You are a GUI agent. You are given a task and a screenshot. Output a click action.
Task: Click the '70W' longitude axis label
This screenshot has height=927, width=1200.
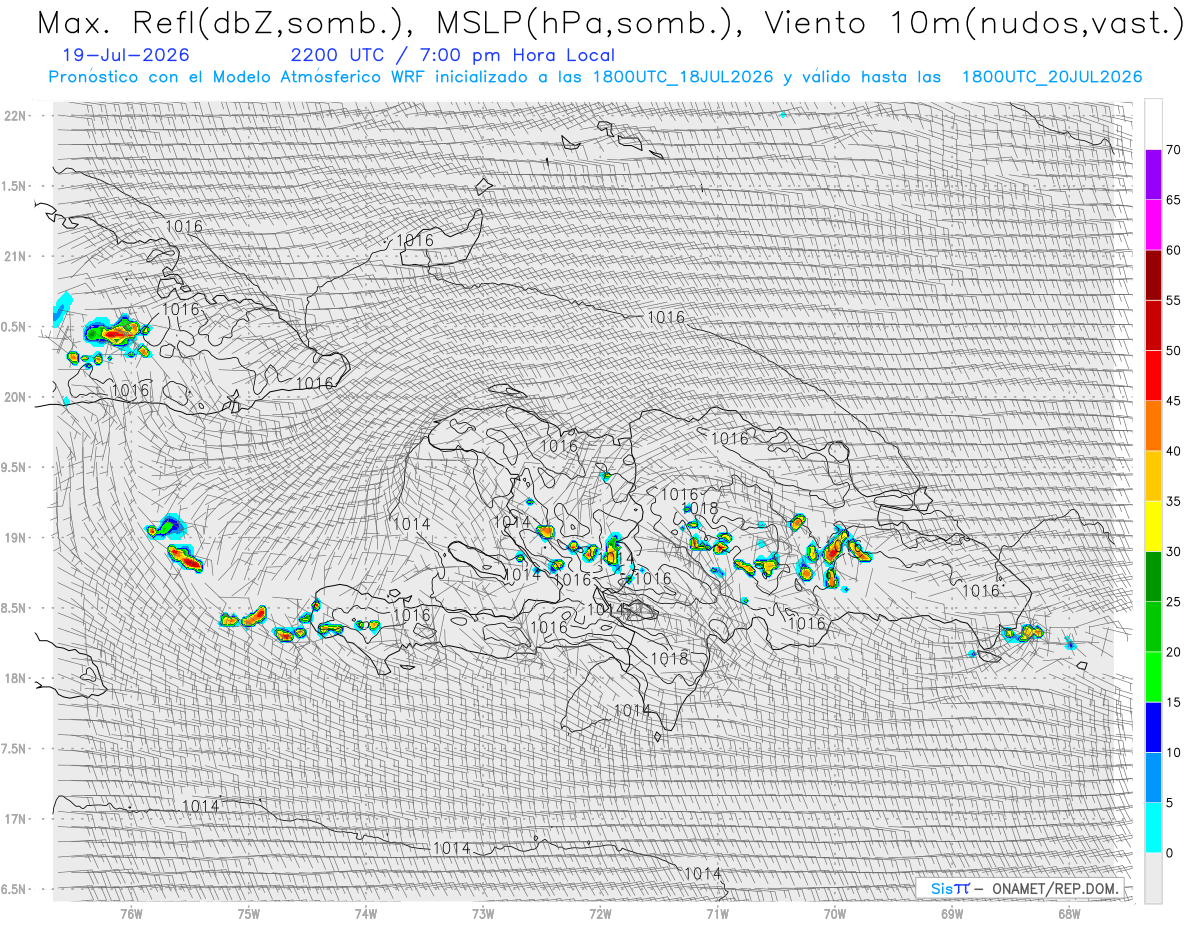[x=835, y=914]
